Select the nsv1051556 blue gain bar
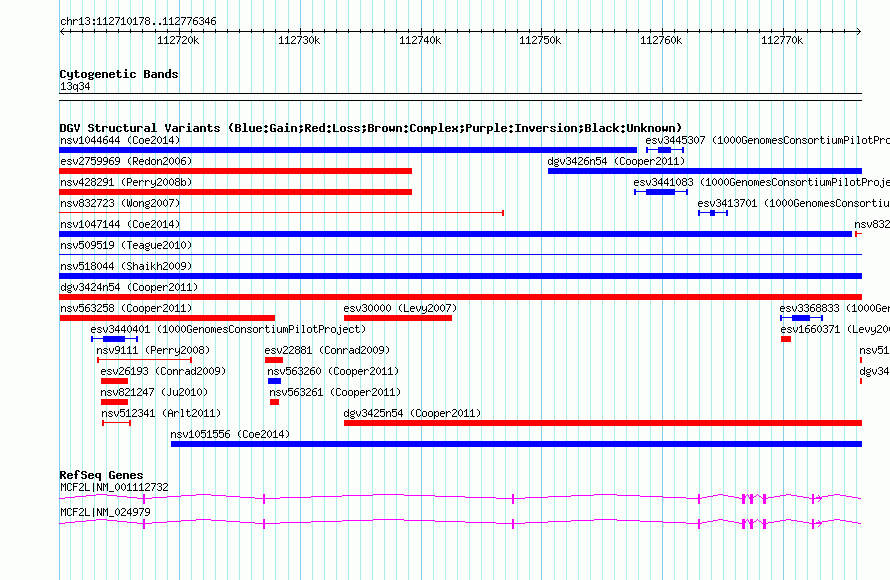Image resolution: width=890 pixels, height=580 pixels. point(517,444)
